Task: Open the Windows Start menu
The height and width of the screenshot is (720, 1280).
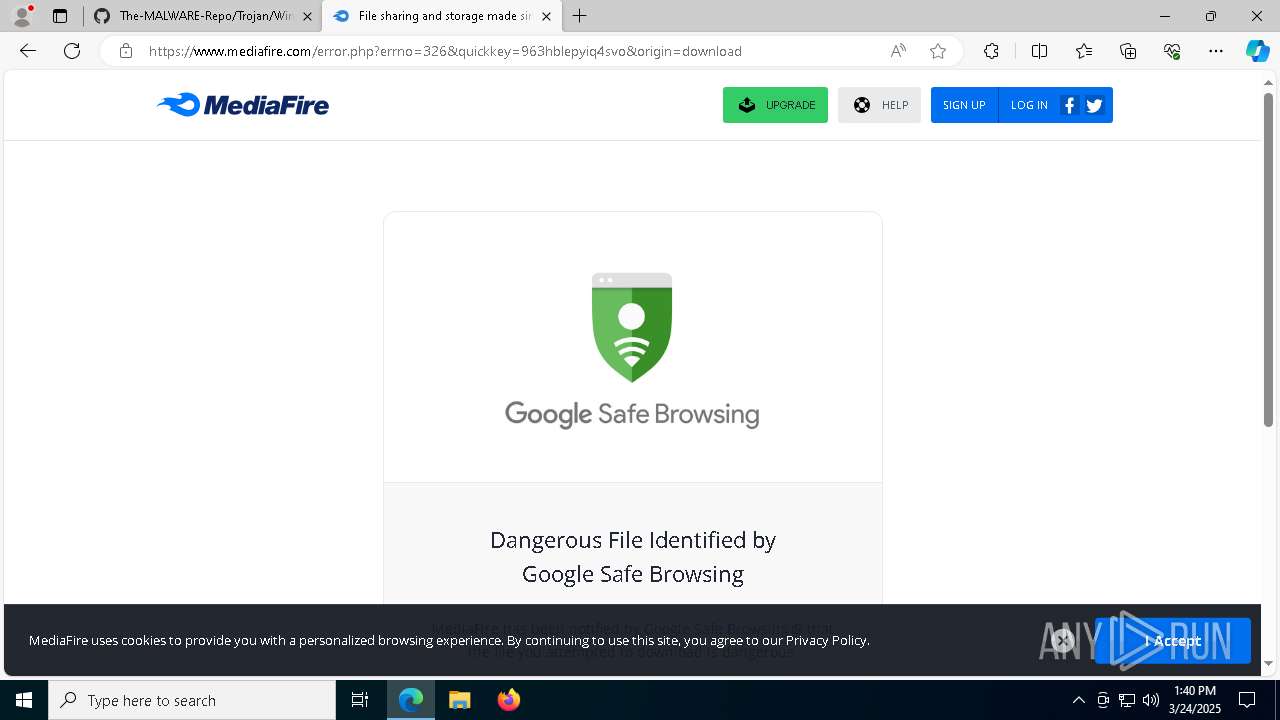Action: coord(24,700)
